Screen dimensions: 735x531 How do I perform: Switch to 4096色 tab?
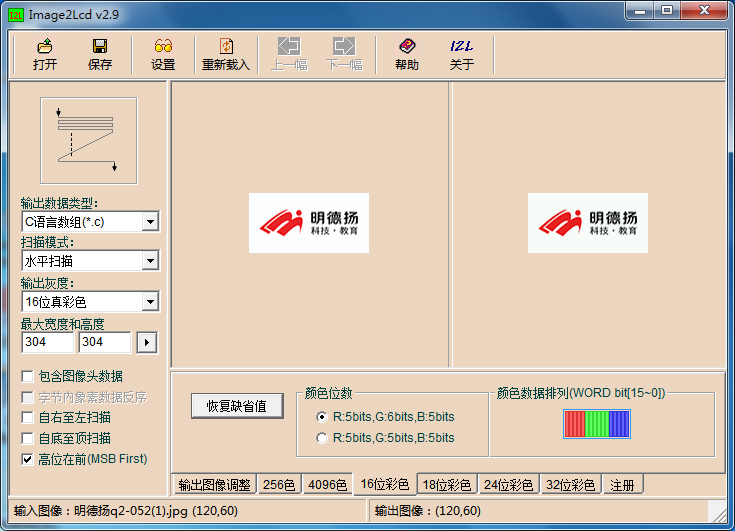(x=327, y=485)
